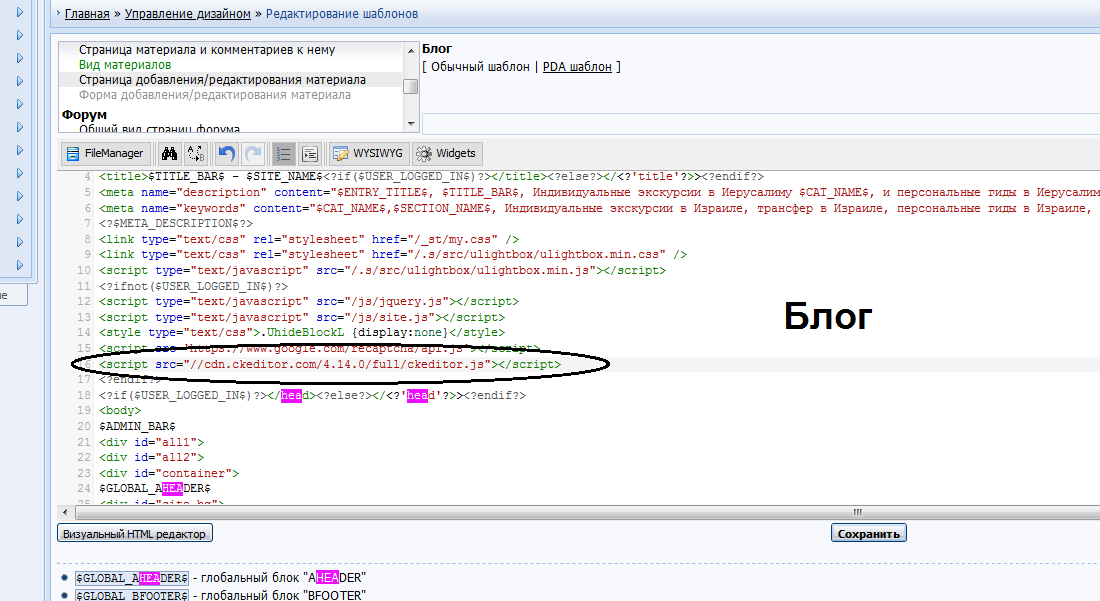Click the template list scrollbar thumb
The height and width of the screenshot is (601, 1100).
[x=411, y=86]
